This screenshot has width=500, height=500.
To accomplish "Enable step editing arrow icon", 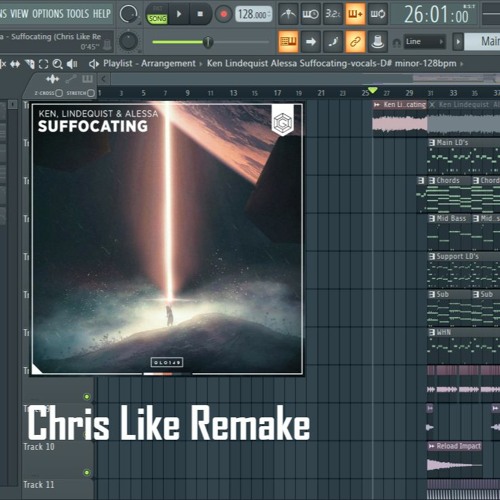I will pos(310,42).
